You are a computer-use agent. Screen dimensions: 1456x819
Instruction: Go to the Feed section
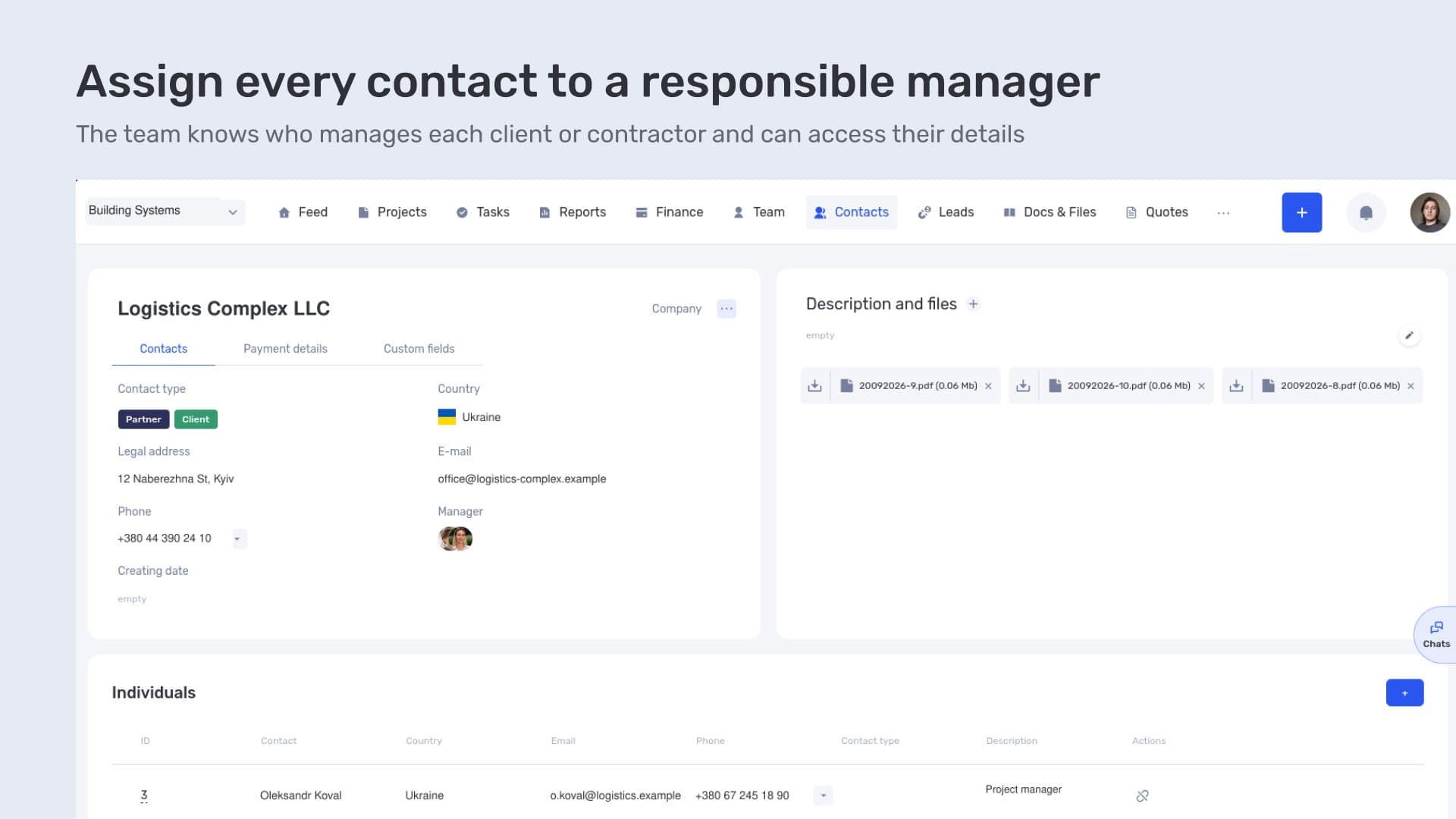point(303,212)
